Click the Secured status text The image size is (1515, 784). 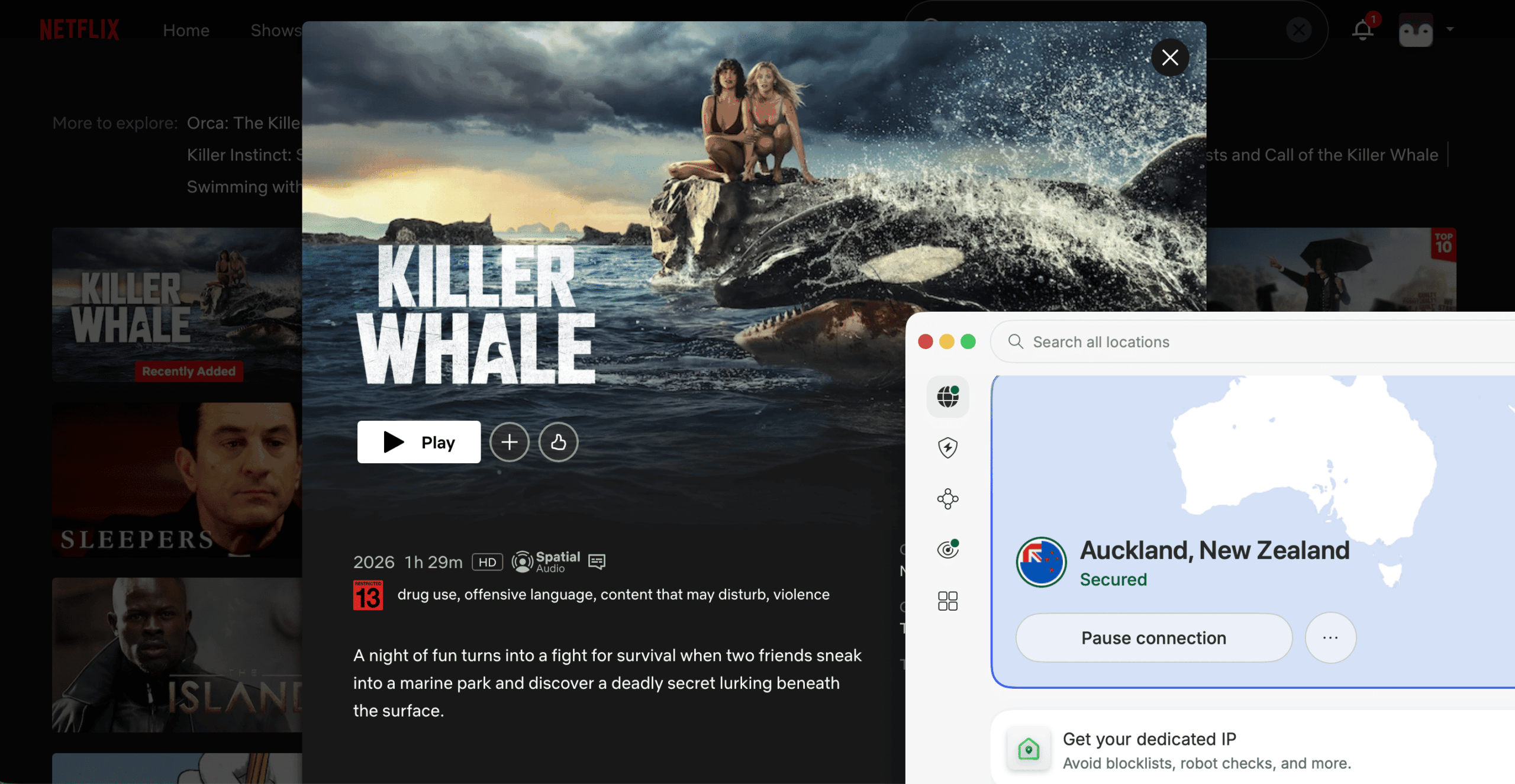[1113, 579]
